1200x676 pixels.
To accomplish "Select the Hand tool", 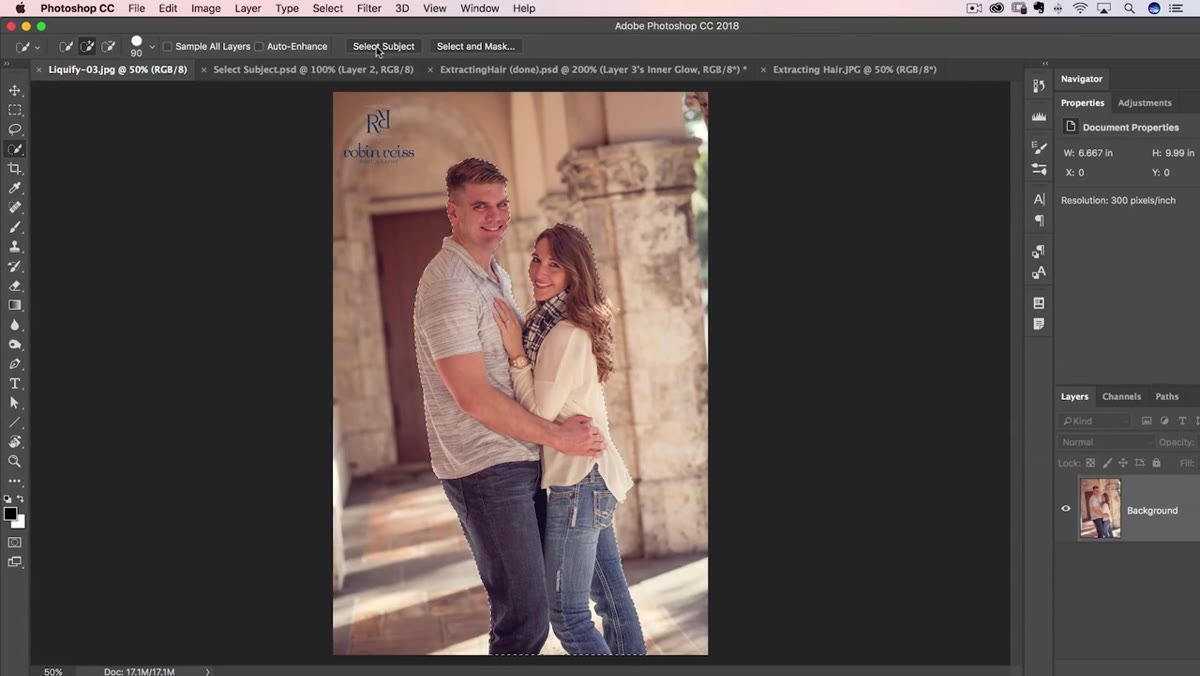I will click(15, 442).
